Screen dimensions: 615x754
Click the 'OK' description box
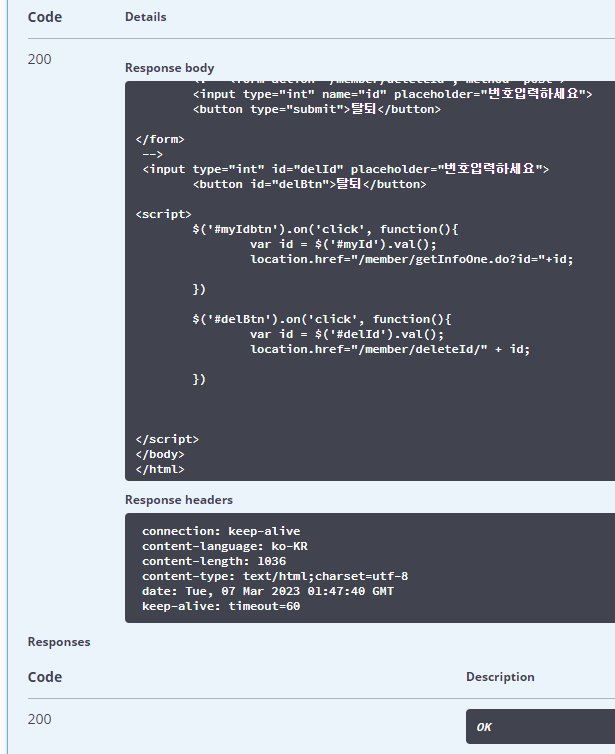click(540, 727)
